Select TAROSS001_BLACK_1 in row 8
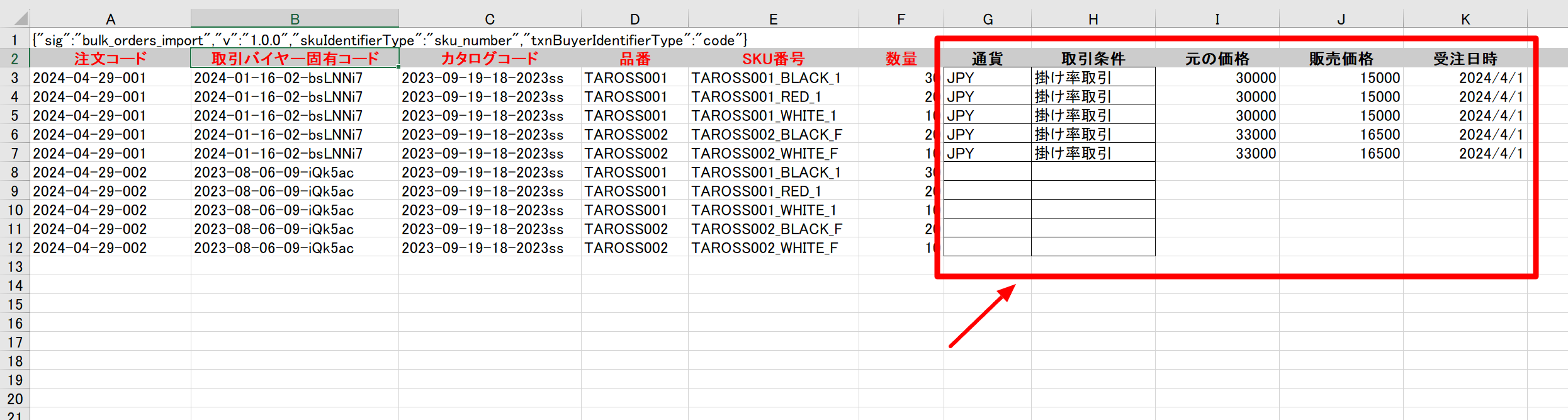The height and width of the screenshot is (420, 1568). tap(773, 173)
